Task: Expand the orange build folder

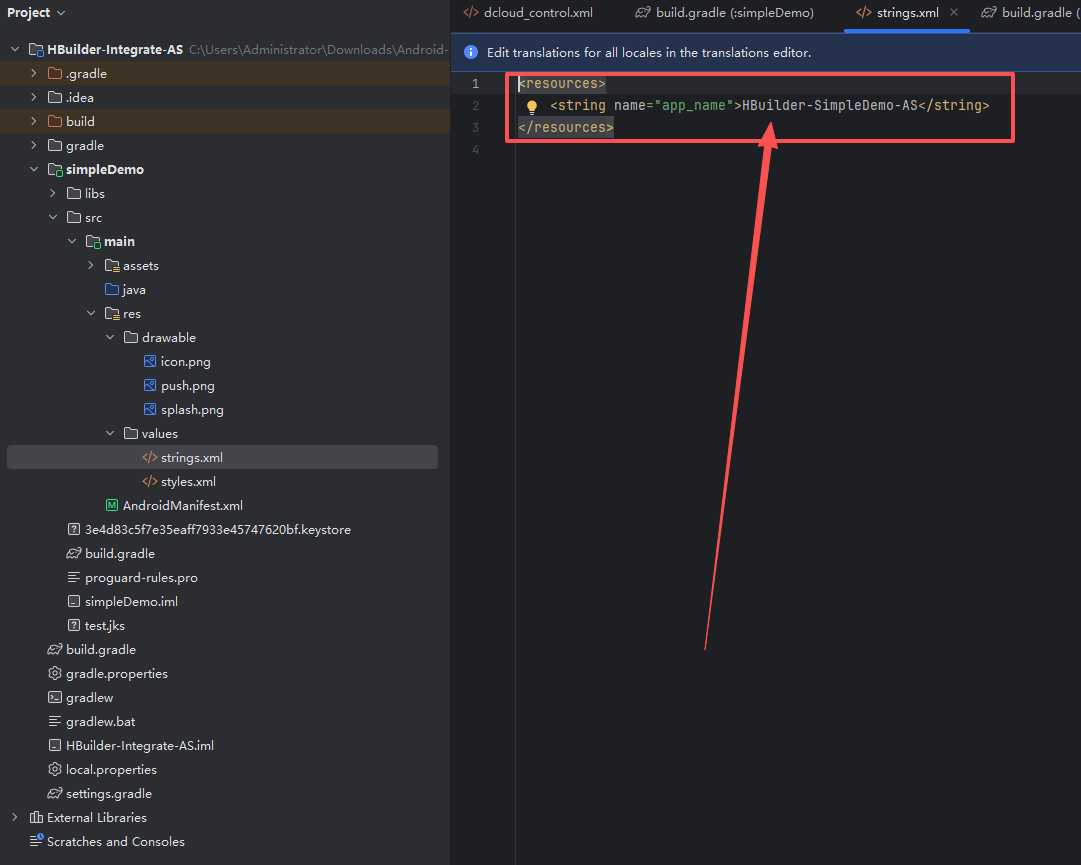Action: tap(34, 121)
